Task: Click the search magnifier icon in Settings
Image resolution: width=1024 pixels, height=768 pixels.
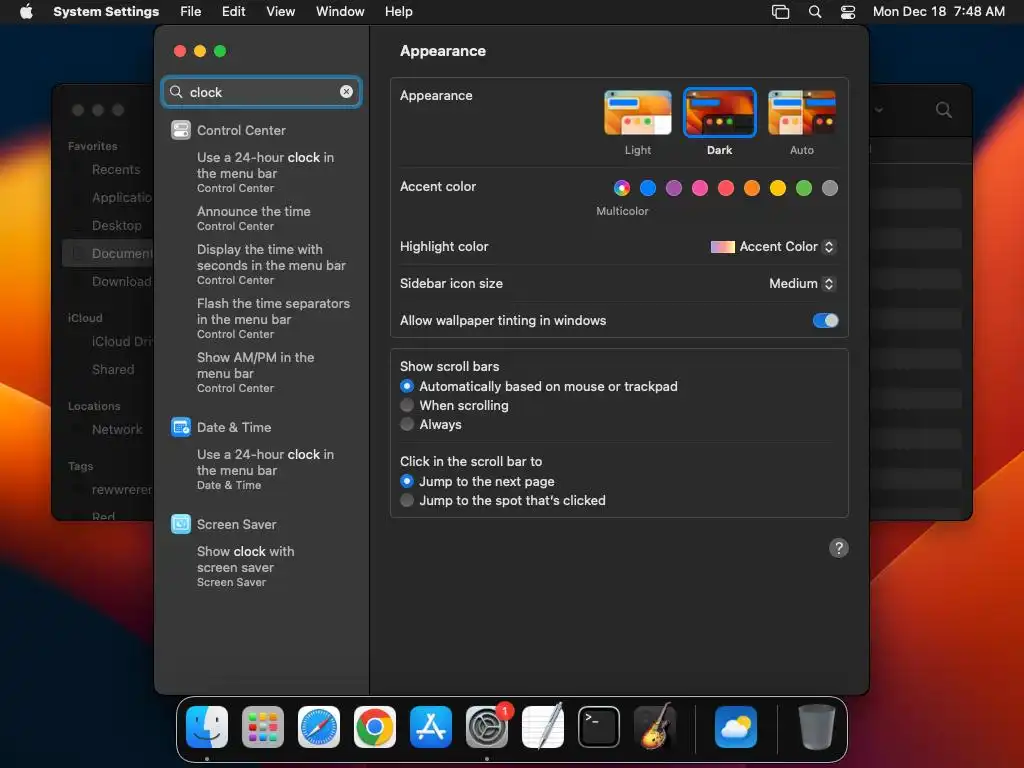Action: pos(176,92)
